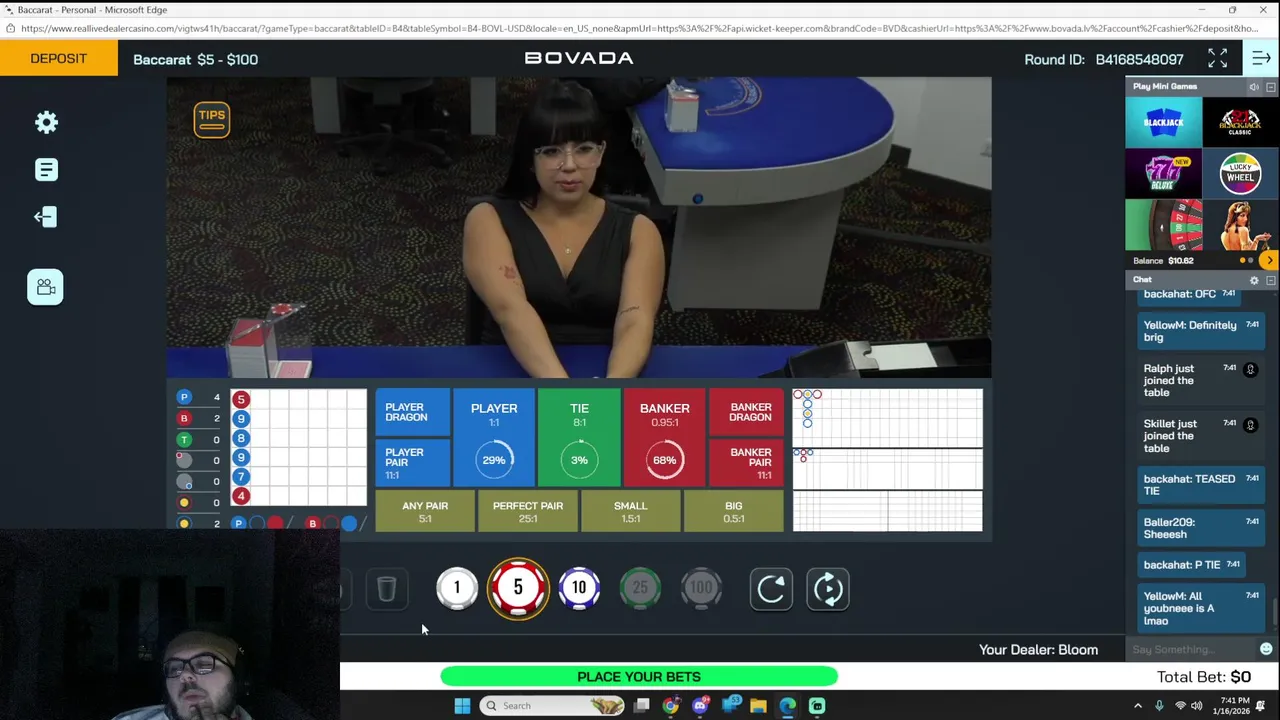The width and height of the screenshot is (1280, 720).
Task: Open the chat emoji picker
Action: click(x=1266, y=649)
